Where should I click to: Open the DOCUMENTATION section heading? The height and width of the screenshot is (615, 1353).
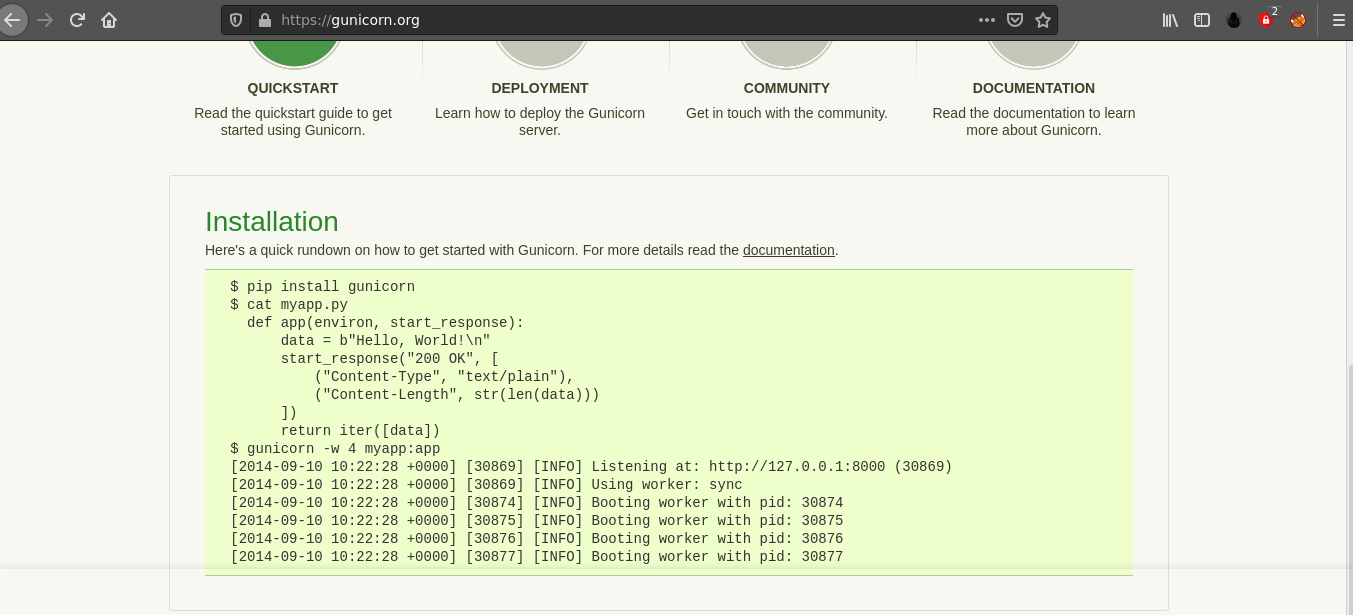(x=1033, y=88)
